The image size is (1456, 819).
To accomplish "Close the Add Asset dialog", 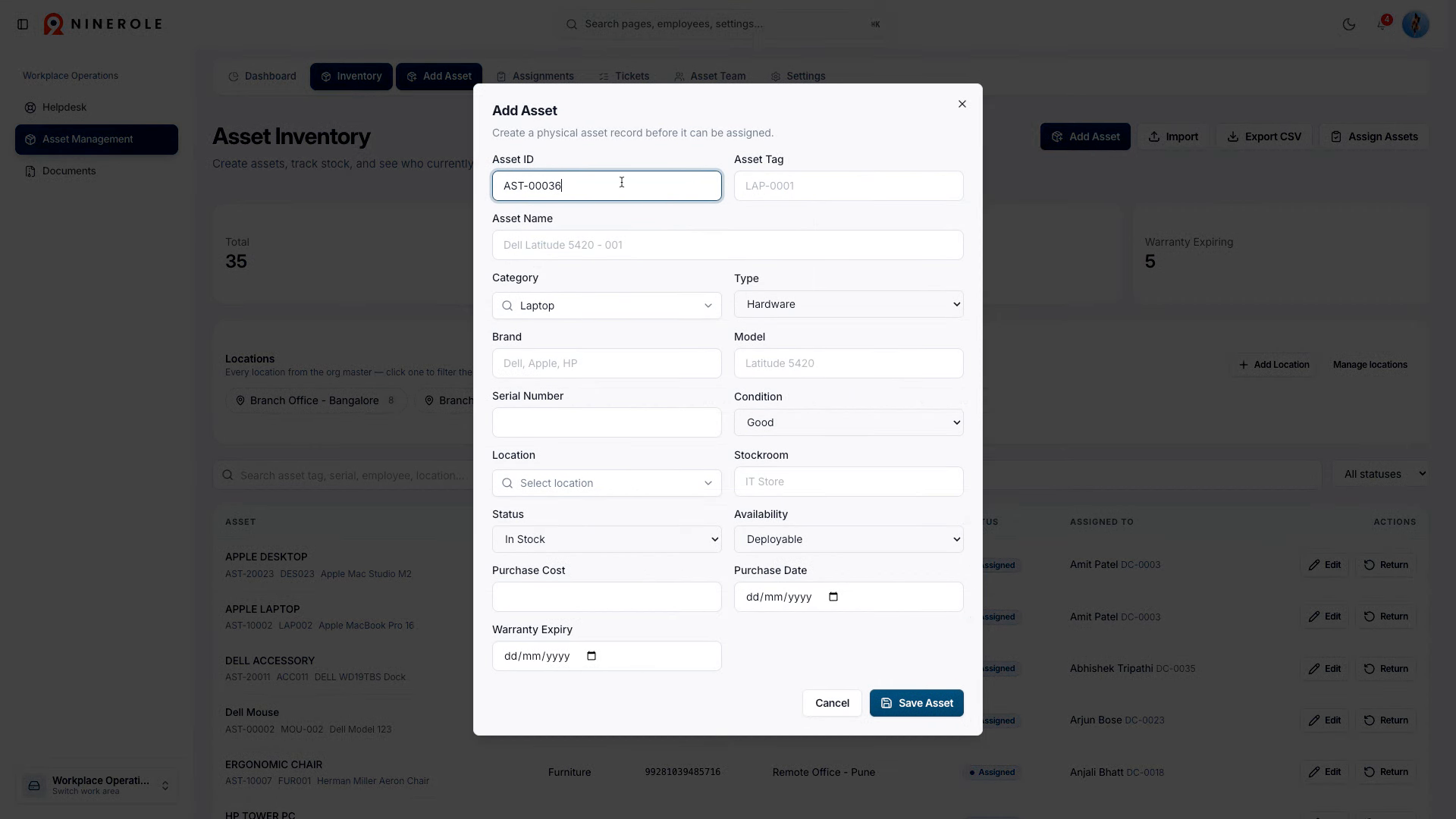I will pyautogui.click(x=962, y=104).
